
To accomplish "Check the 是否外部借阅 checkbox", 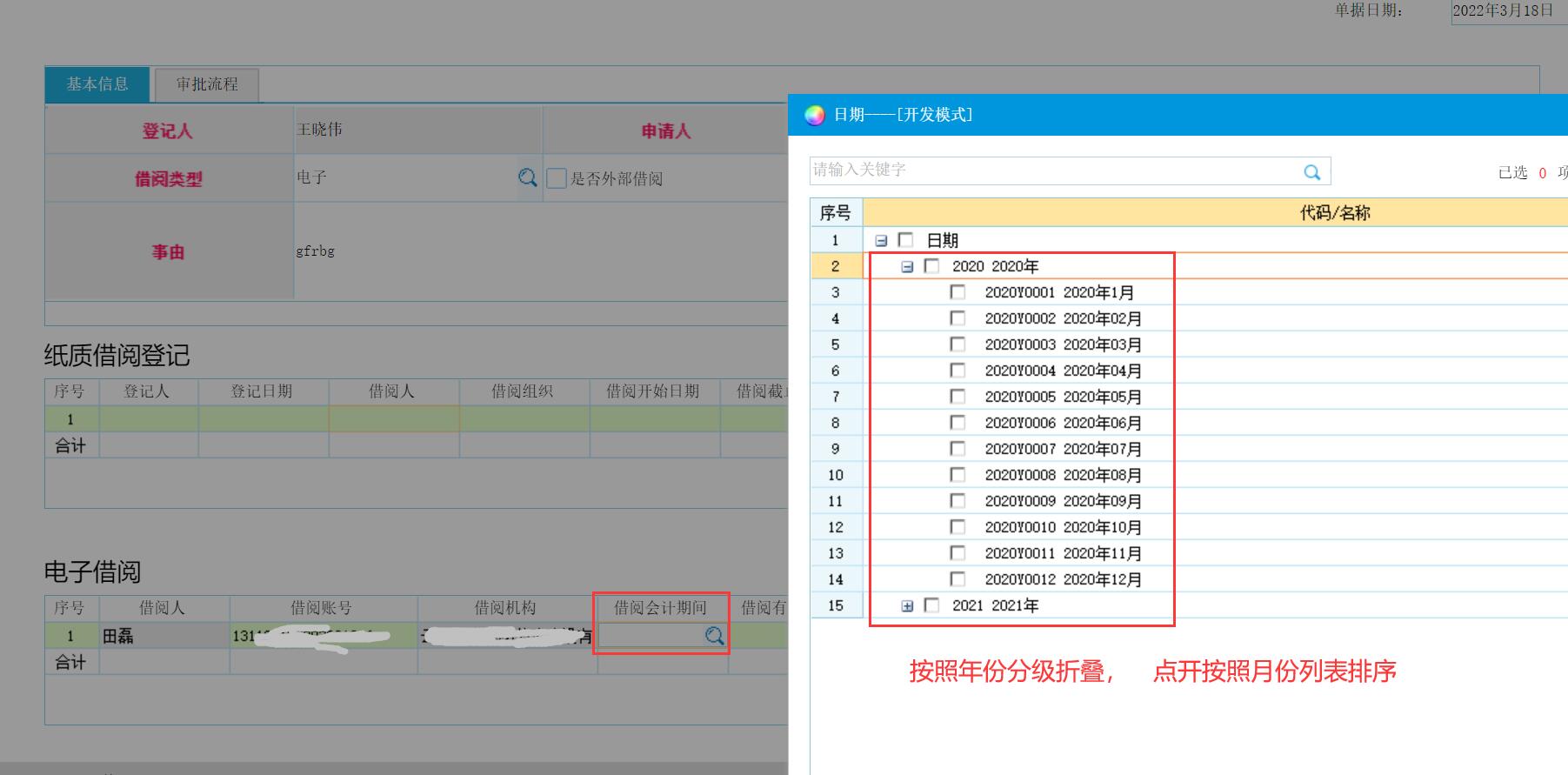I will [x=557, y=178].
